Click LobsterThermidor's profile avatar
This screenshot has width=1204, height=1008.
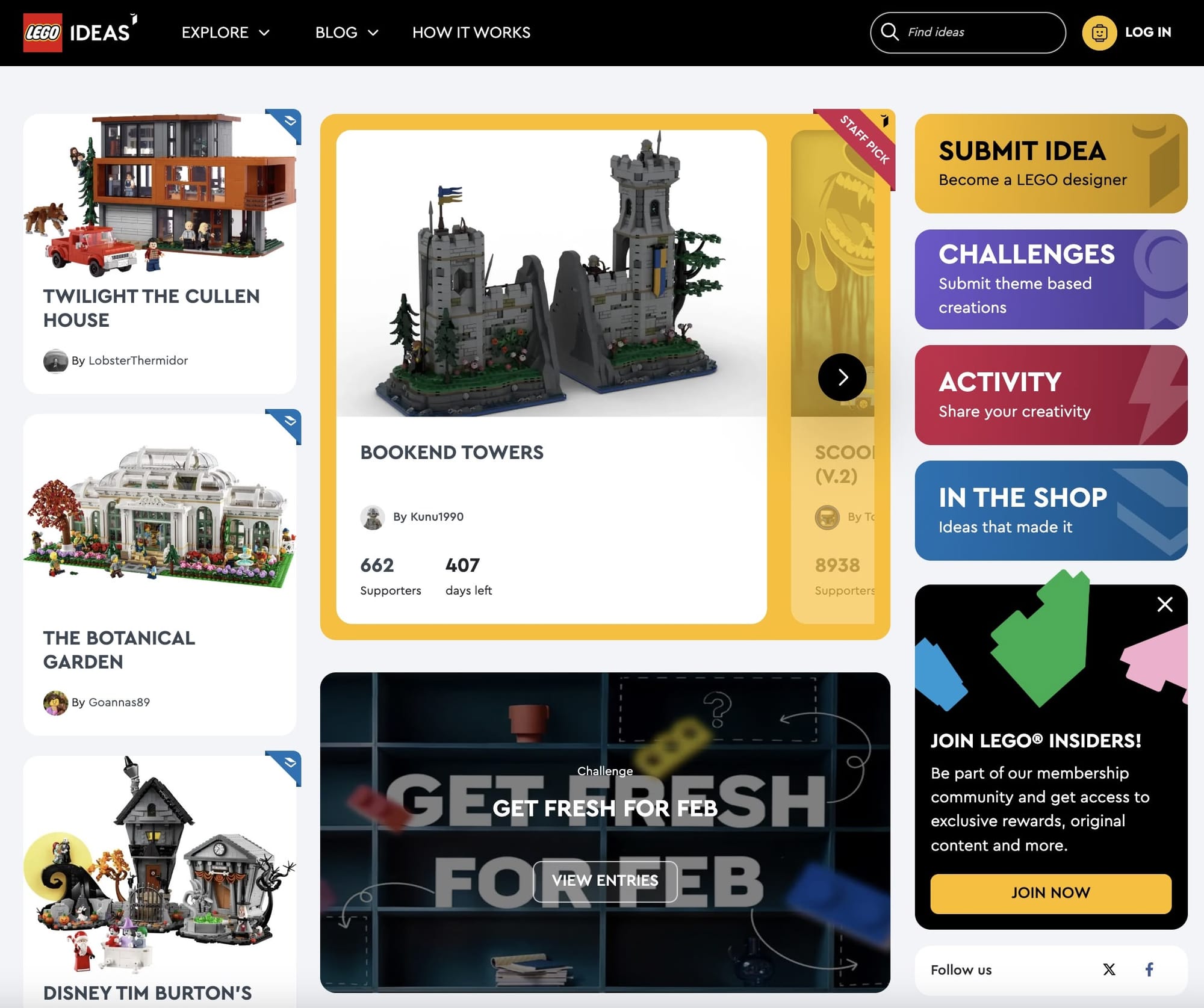point(55,361)
